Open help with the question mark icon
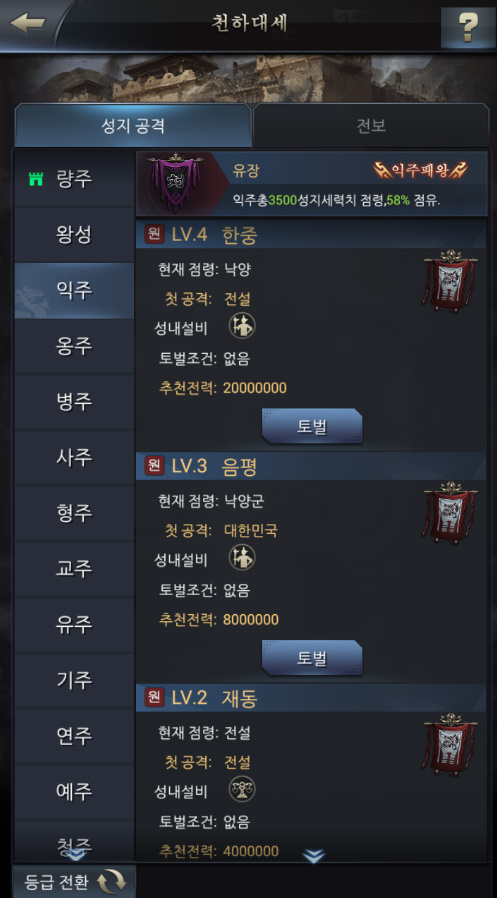Viewport: 497px width, 898px height. pyautogui.click(x=467, y=26)
